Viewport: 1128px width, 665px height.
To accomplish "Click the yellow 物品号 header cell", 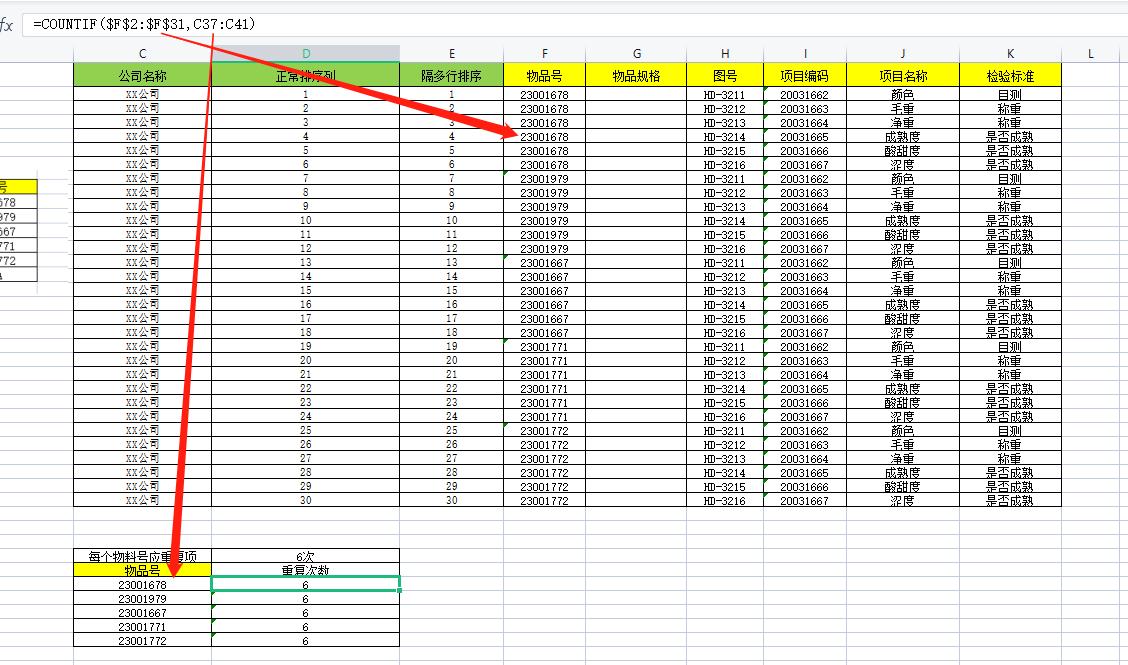I will coord(544,74).
